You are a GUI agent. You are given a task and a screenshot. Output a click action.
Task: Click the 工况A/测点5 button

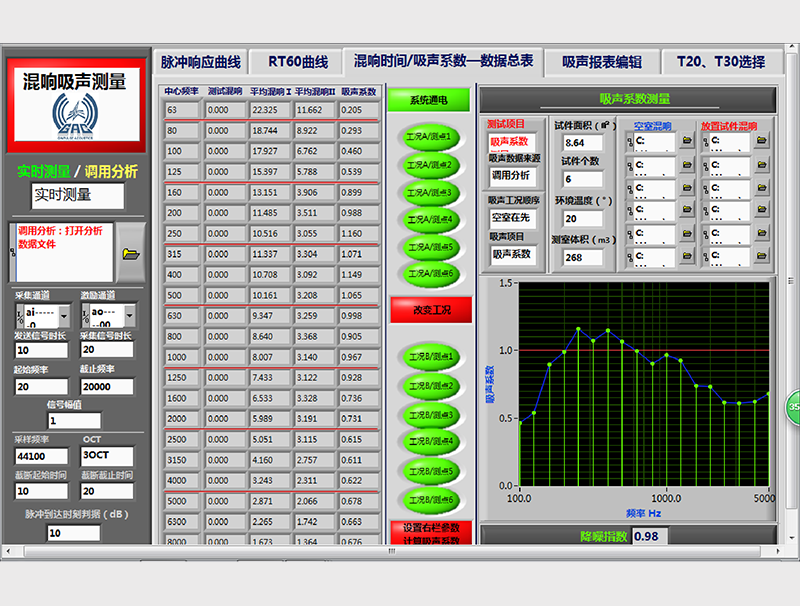coord(429,247)
